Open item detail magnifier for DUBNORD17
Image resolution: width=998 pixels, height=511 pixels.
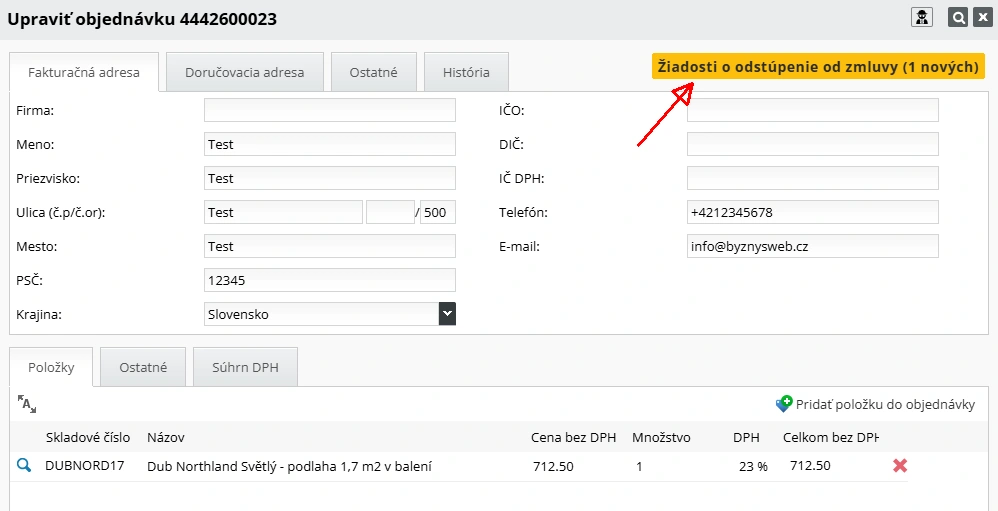24,466
